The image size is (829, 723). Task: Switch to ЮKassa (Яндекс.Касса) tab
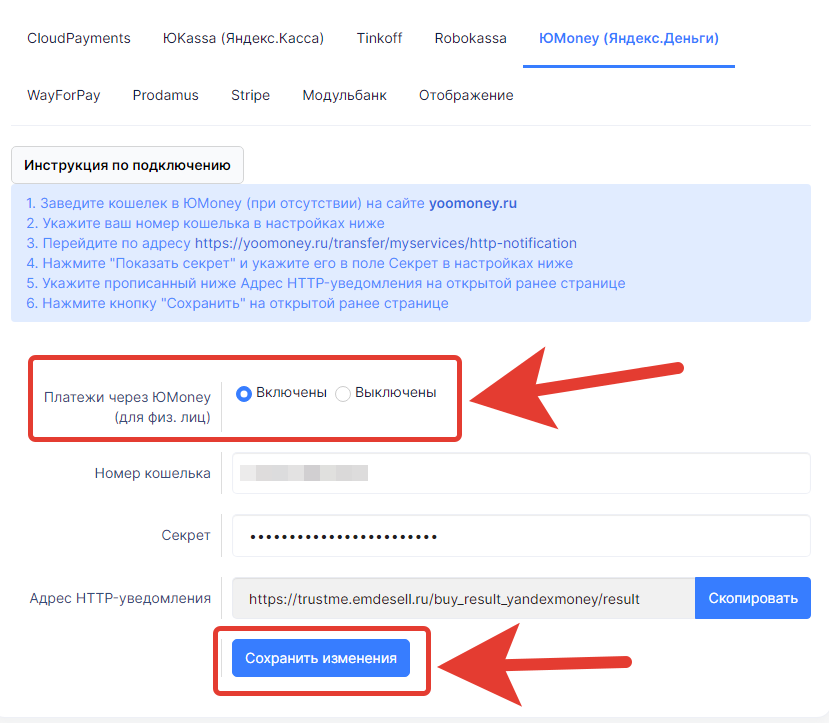point(243,38)
